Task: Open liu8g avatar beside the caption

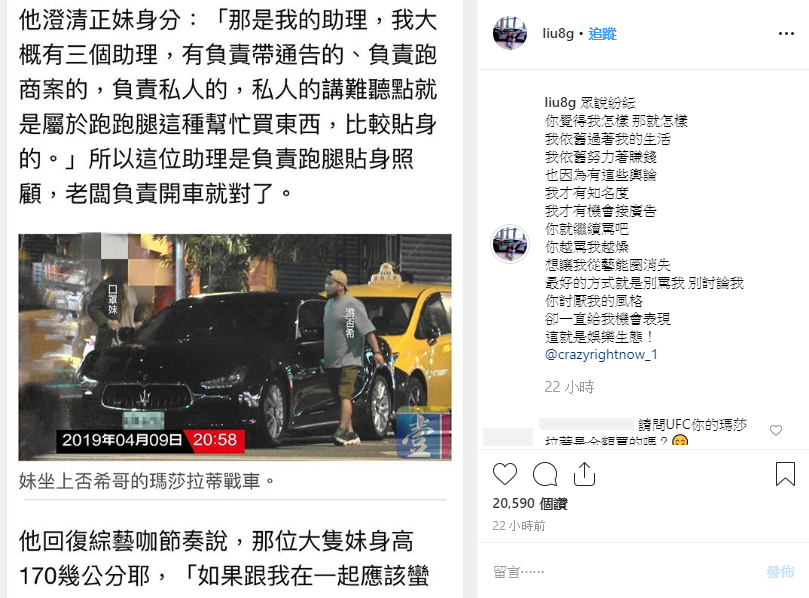Action: pyautogui.click(x=510, y=244)
